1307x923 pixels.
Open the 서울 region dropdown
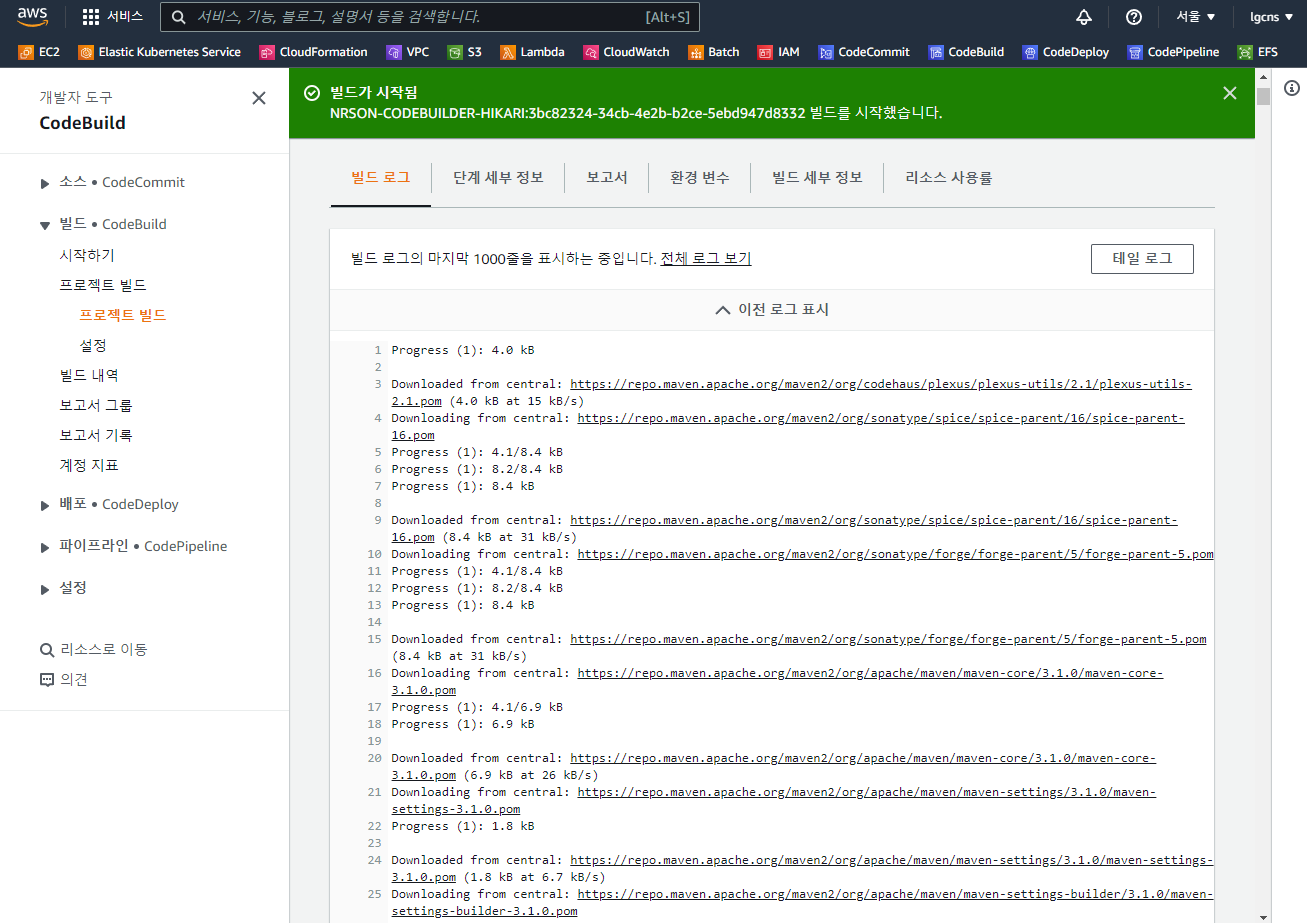click(x=1196, y=17)
